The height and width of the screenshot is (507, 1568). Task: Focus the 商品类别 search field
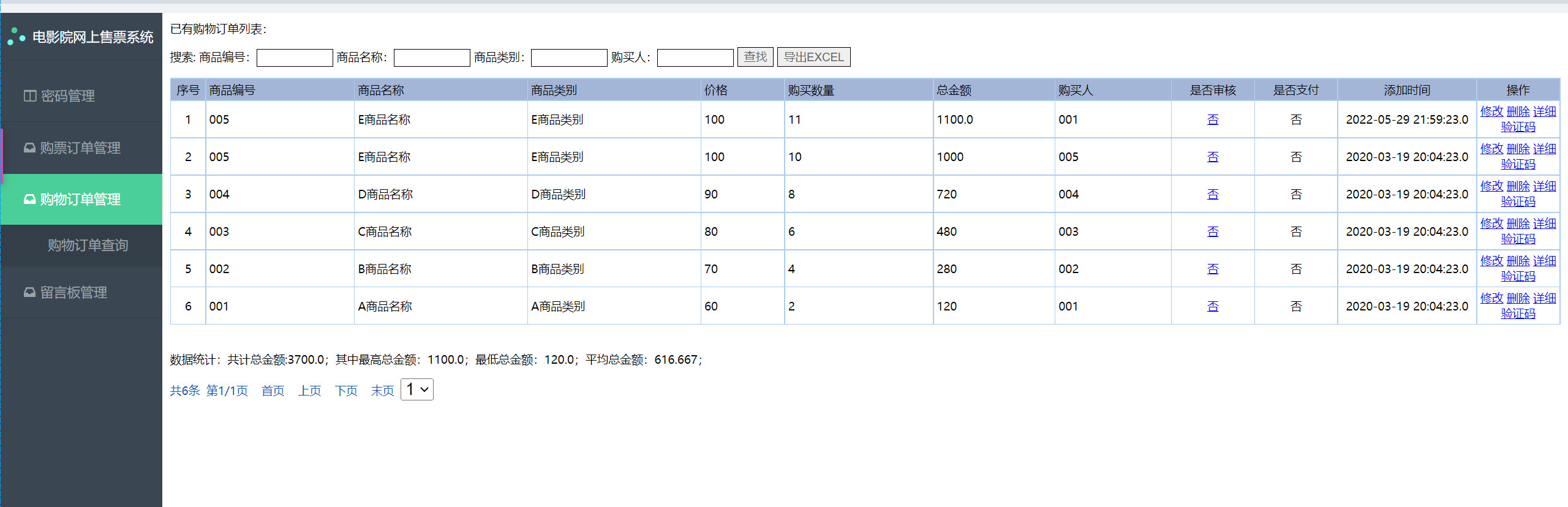569,58
